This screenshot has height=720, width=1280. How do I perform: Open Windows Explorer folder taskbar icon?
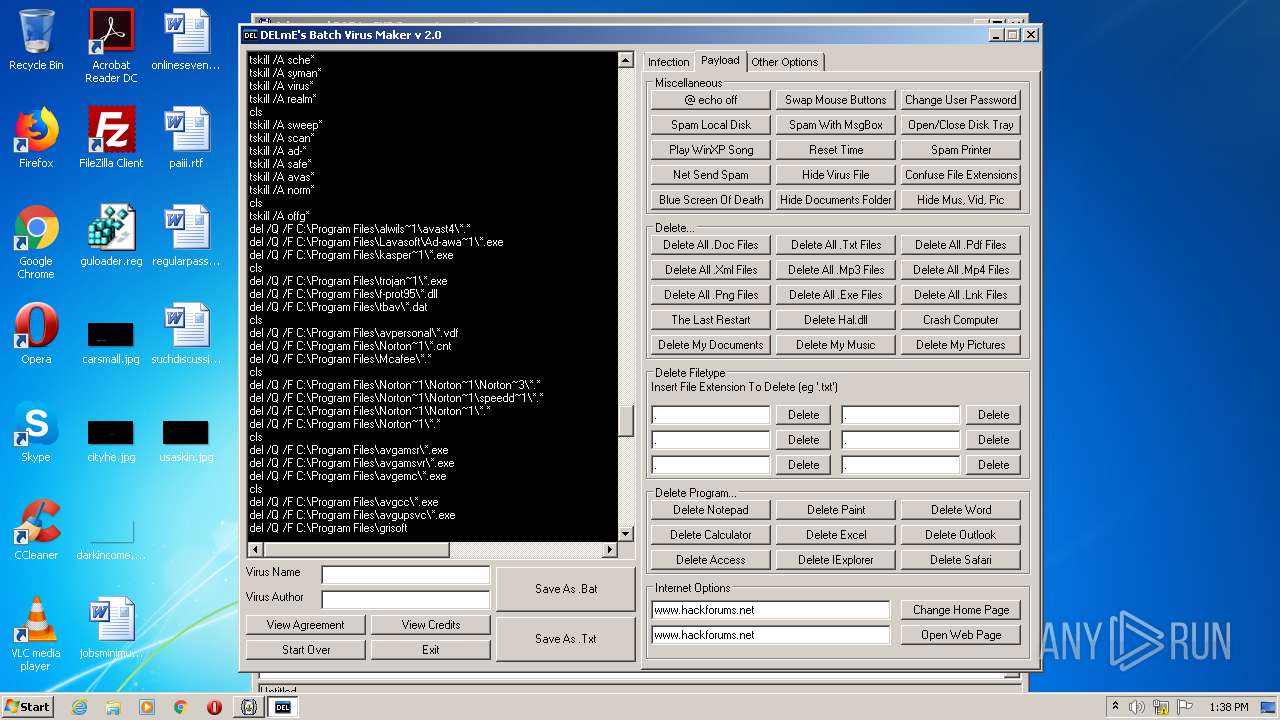tap(113, 707)
